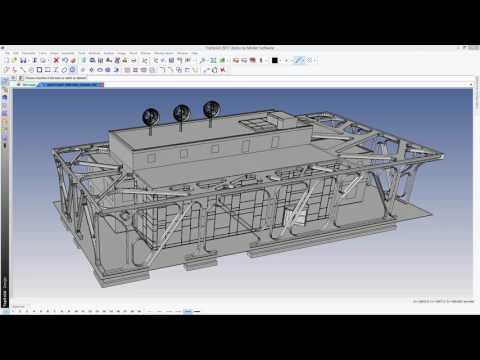Screen dimensions: 480x360
Task: Click the highlighted blue pen icon at top toolbar end
Action: click(299, 60)
